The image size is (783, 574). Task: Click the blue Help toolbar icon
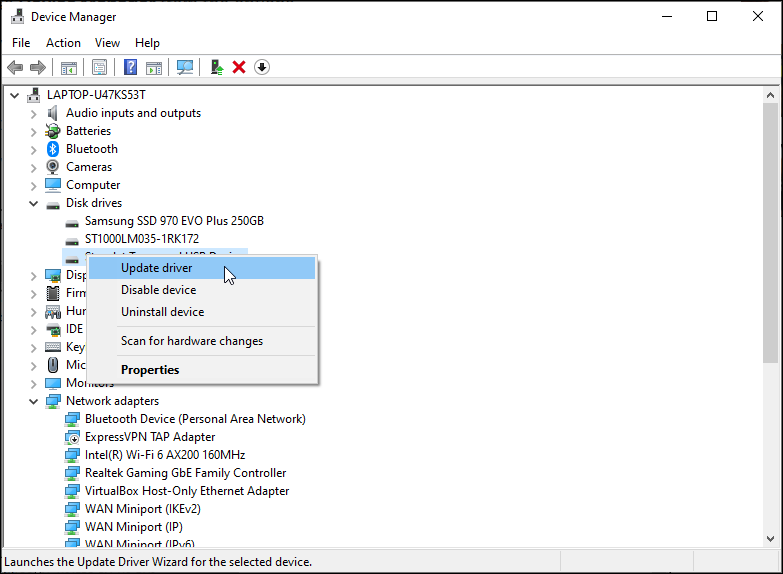click(130, 67)
